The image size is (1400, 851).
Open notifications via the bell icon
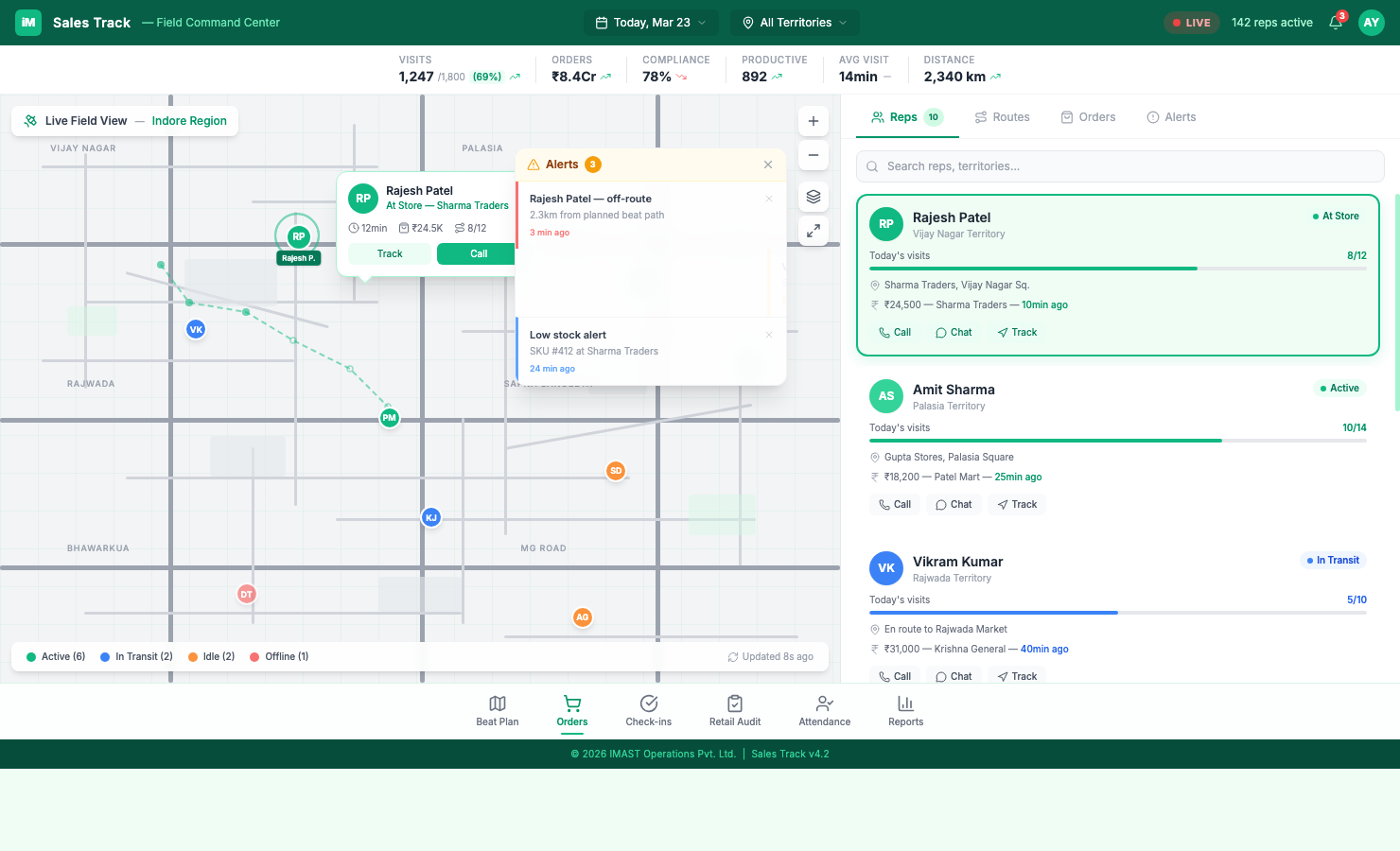pos(1335,22)
